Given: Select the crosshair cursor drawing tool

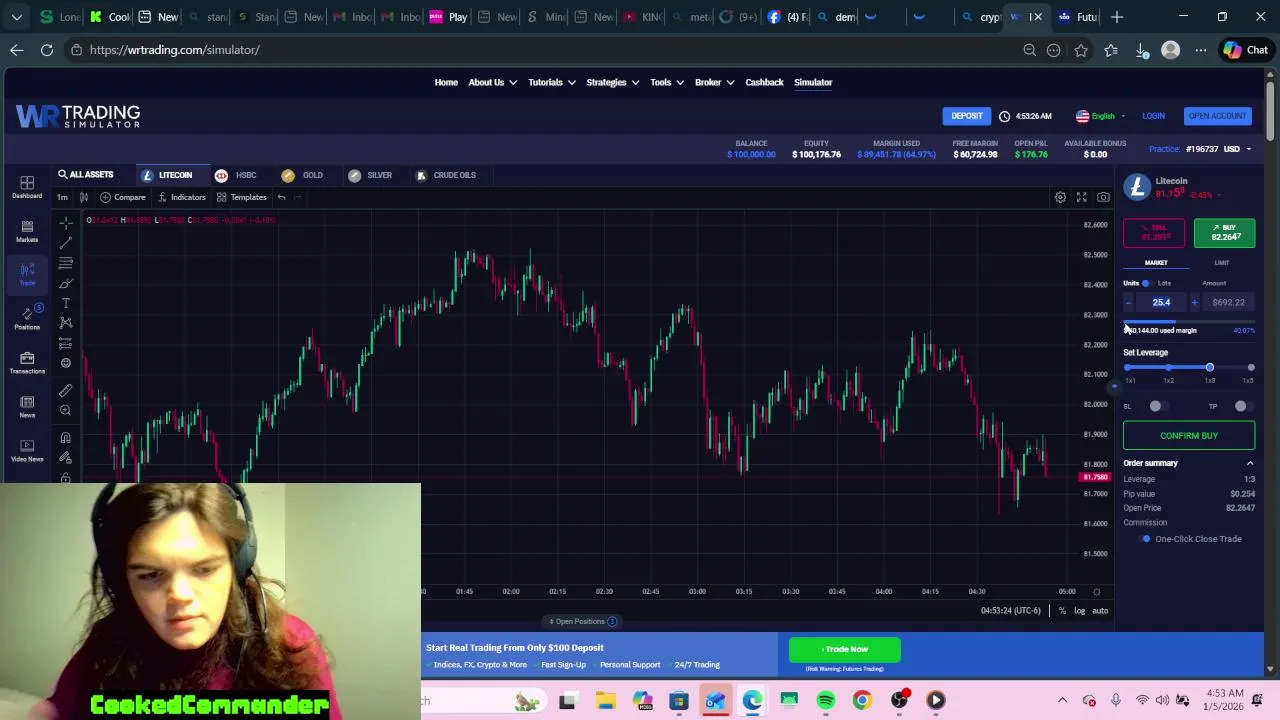Looking at the screenshot, I should click(x=65, y=222).
